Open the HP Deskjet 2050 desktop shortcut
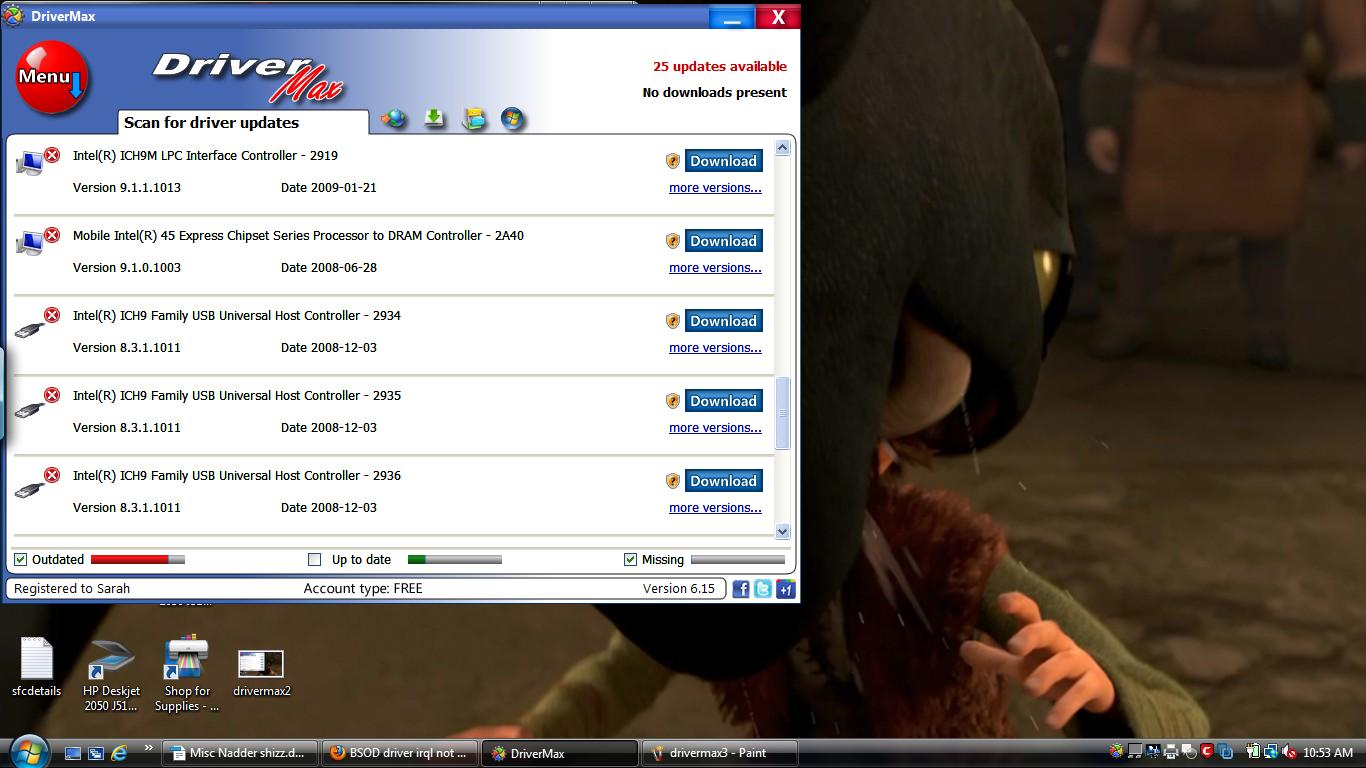 [111, 675]
